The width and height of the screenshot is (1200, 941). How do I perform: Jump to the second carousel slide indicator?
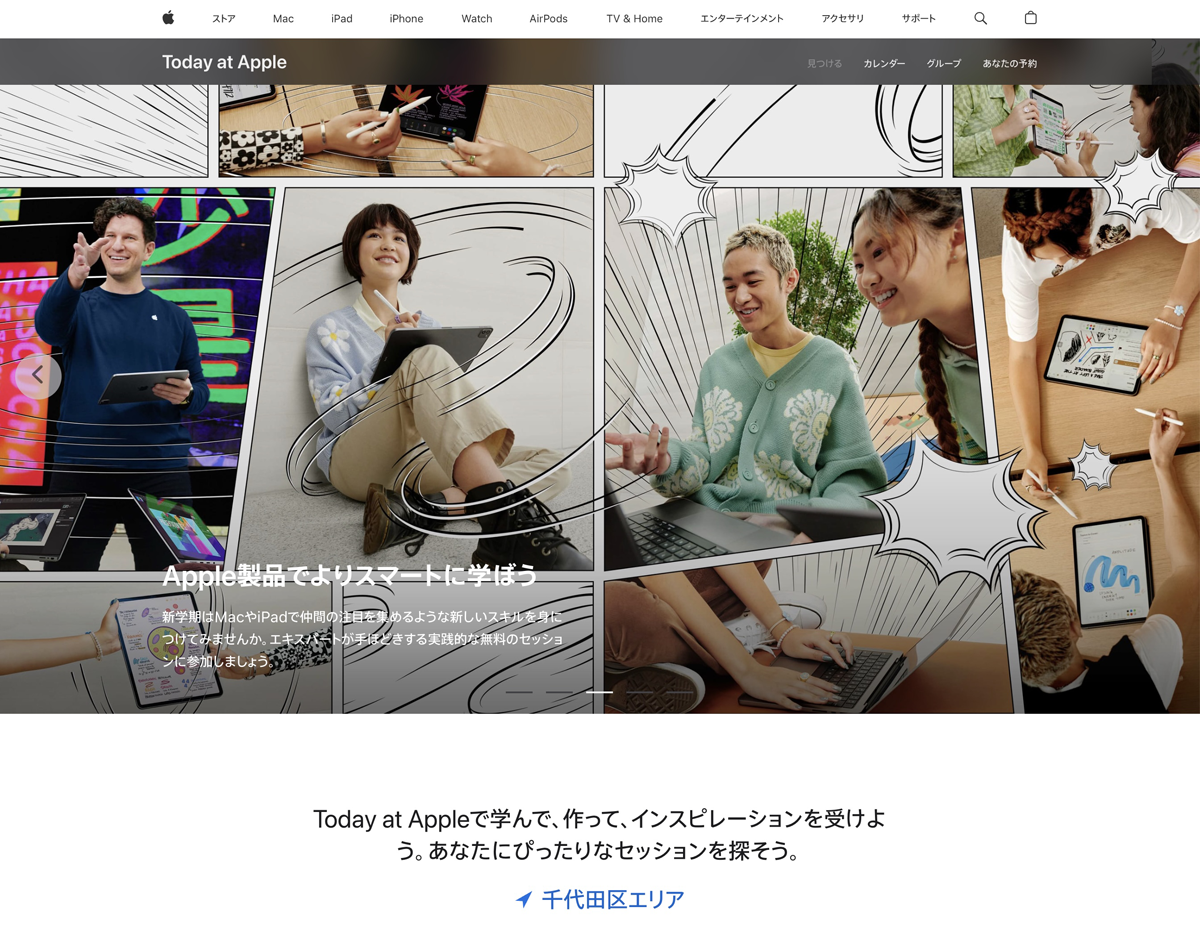(x=559, y=692)
